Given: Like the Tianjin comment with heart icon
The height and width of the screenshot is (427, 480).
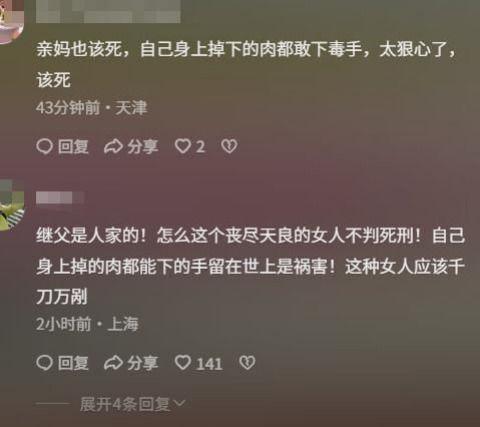Looking at the screenshot, I should click(x=183, y=146).
